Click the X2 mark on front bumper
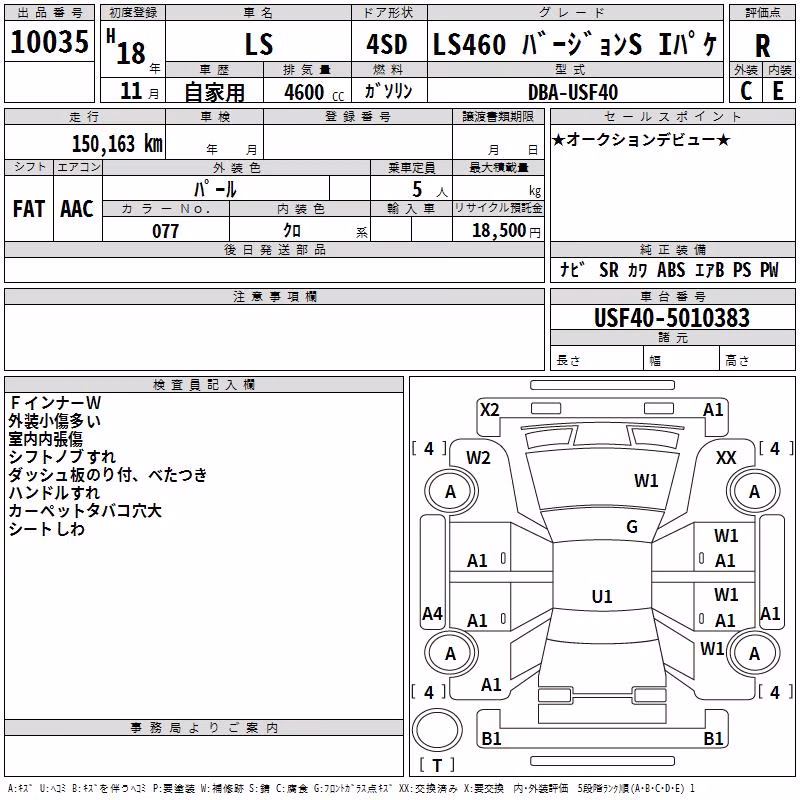The width and height of the screenshot is (800, 800). pyautogui.click(x=490, y=410)
